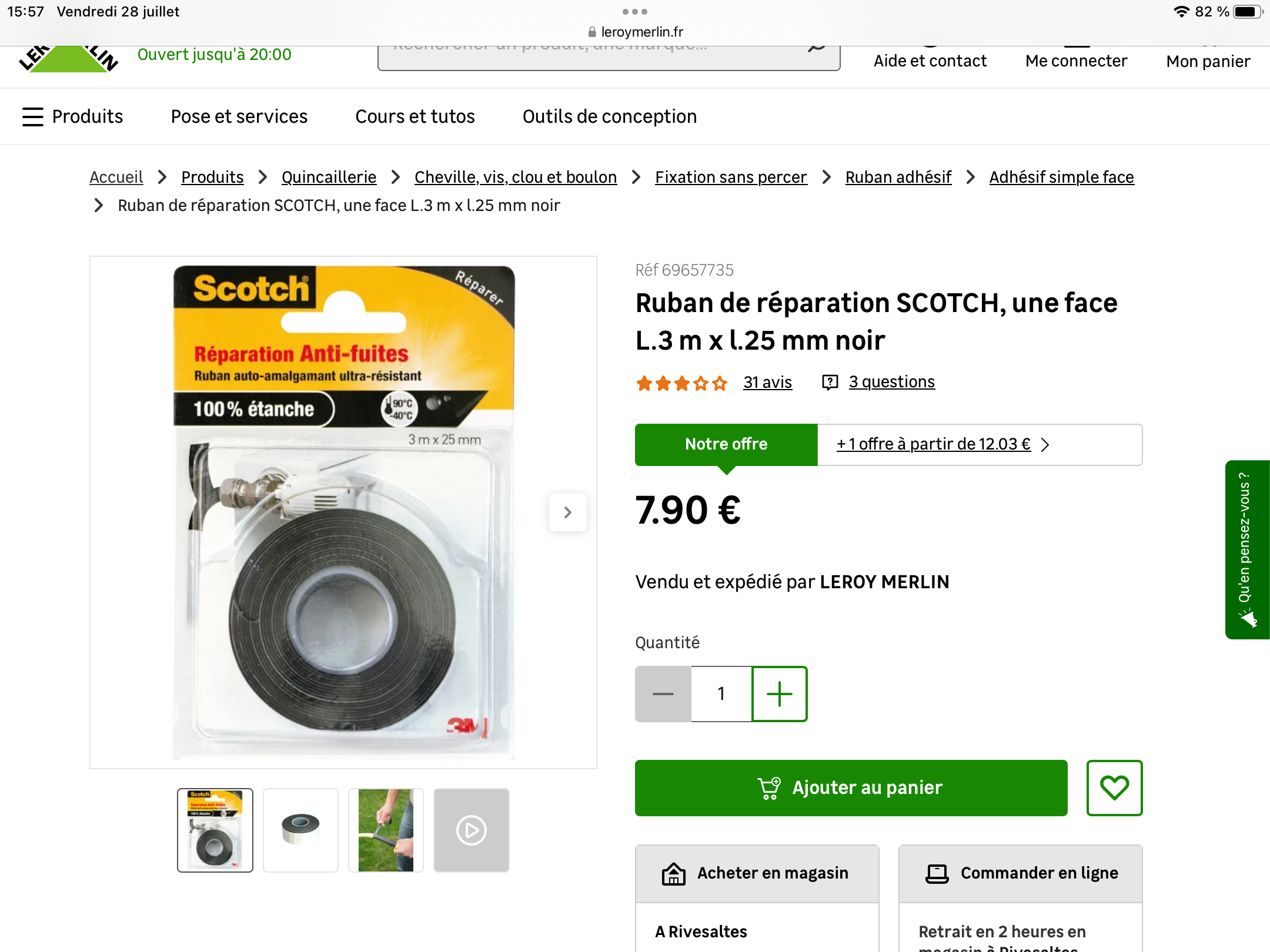The width and height of the screenshot is (1270, 952).
Task: Click the Leroy Merlin logo
Action: pos(69,59)
